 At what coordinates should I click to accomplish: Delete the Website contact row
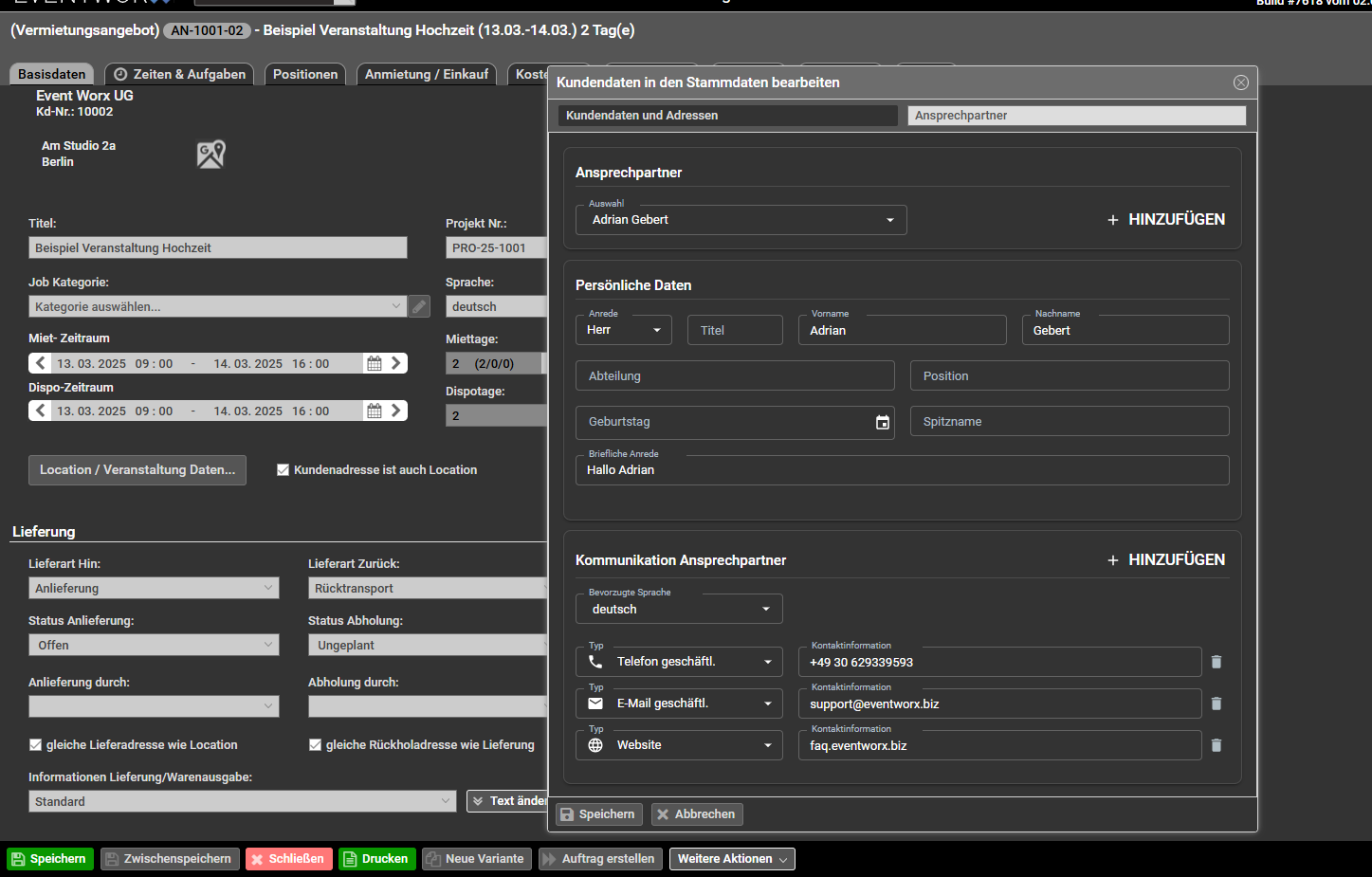[1217, 745]
